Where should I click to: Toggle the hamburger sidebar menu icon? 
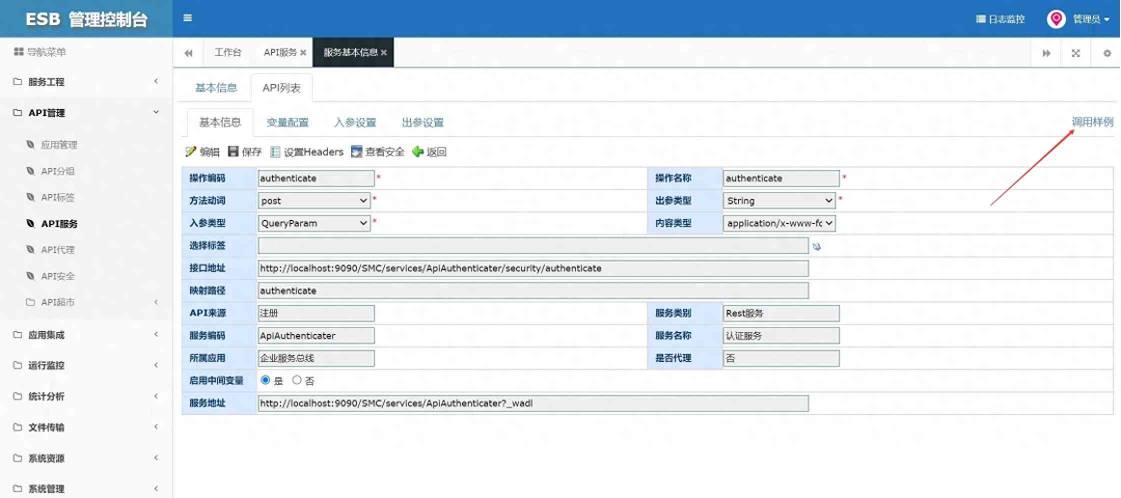point(187,19)
